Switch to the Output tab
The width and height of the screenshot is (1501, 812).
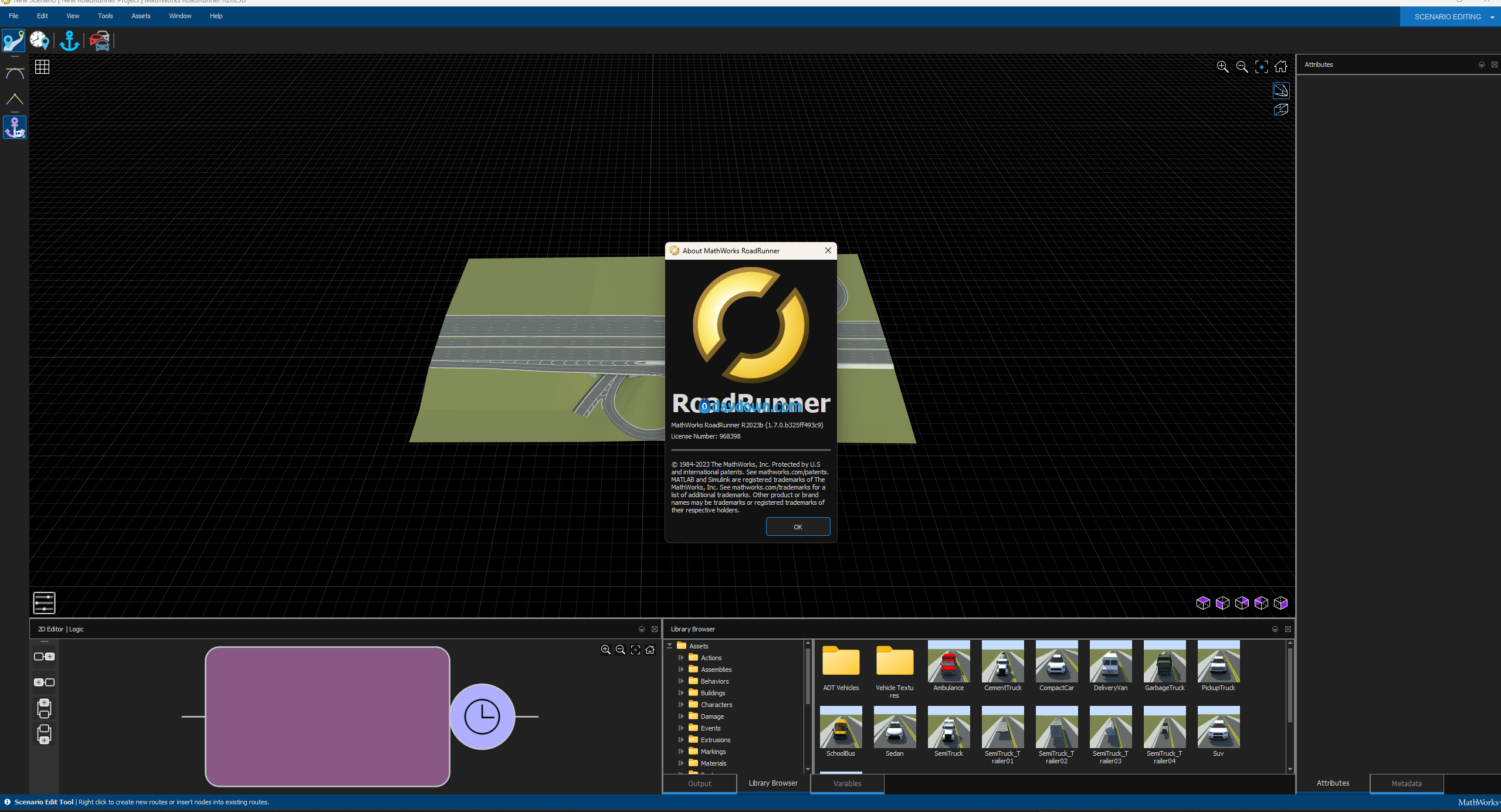click(x=699, y=783)
